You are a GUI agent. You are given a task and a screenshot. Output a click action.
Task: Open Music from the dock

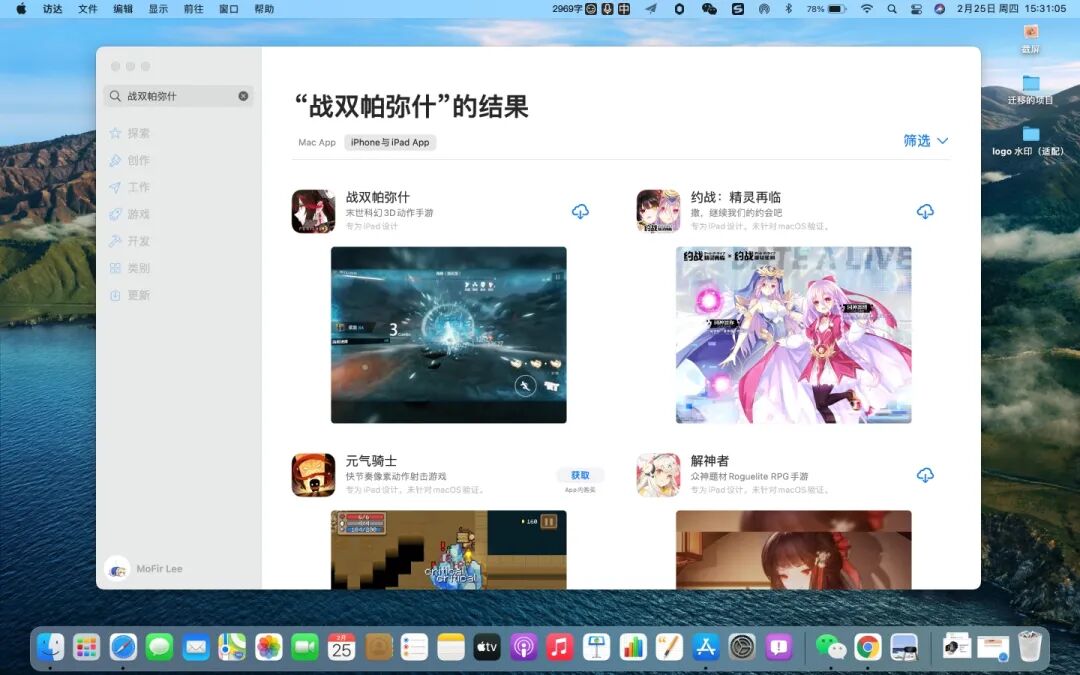click(560, 647)
